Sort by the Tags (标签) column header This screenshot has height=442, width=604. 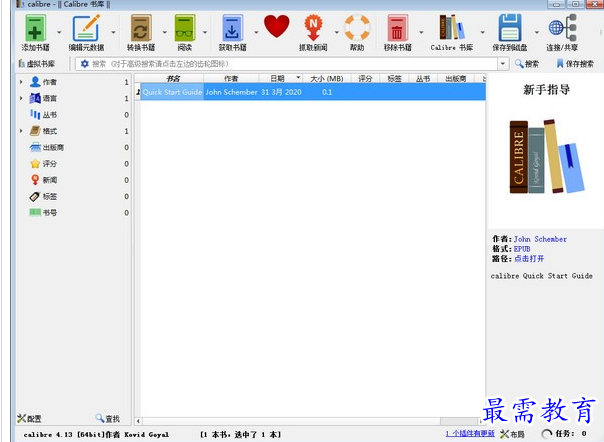tap(394, 78)
